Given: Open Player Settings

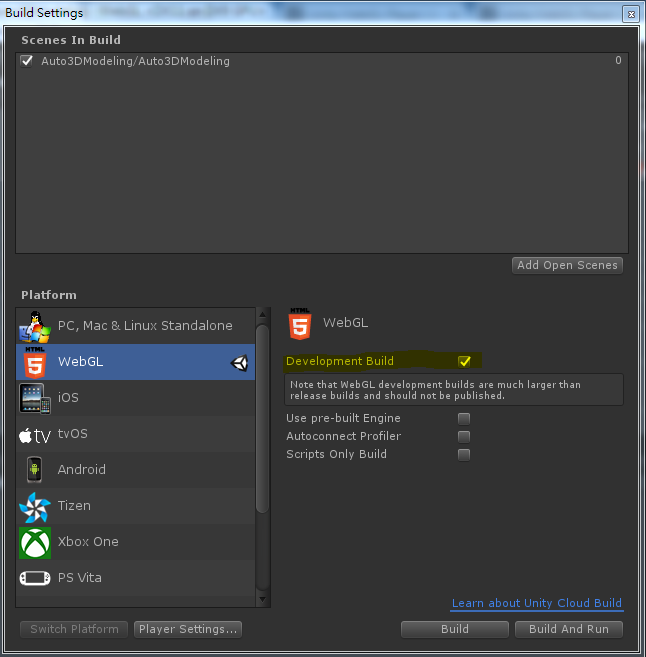Looking at the screenshot, I should (188, 629).
